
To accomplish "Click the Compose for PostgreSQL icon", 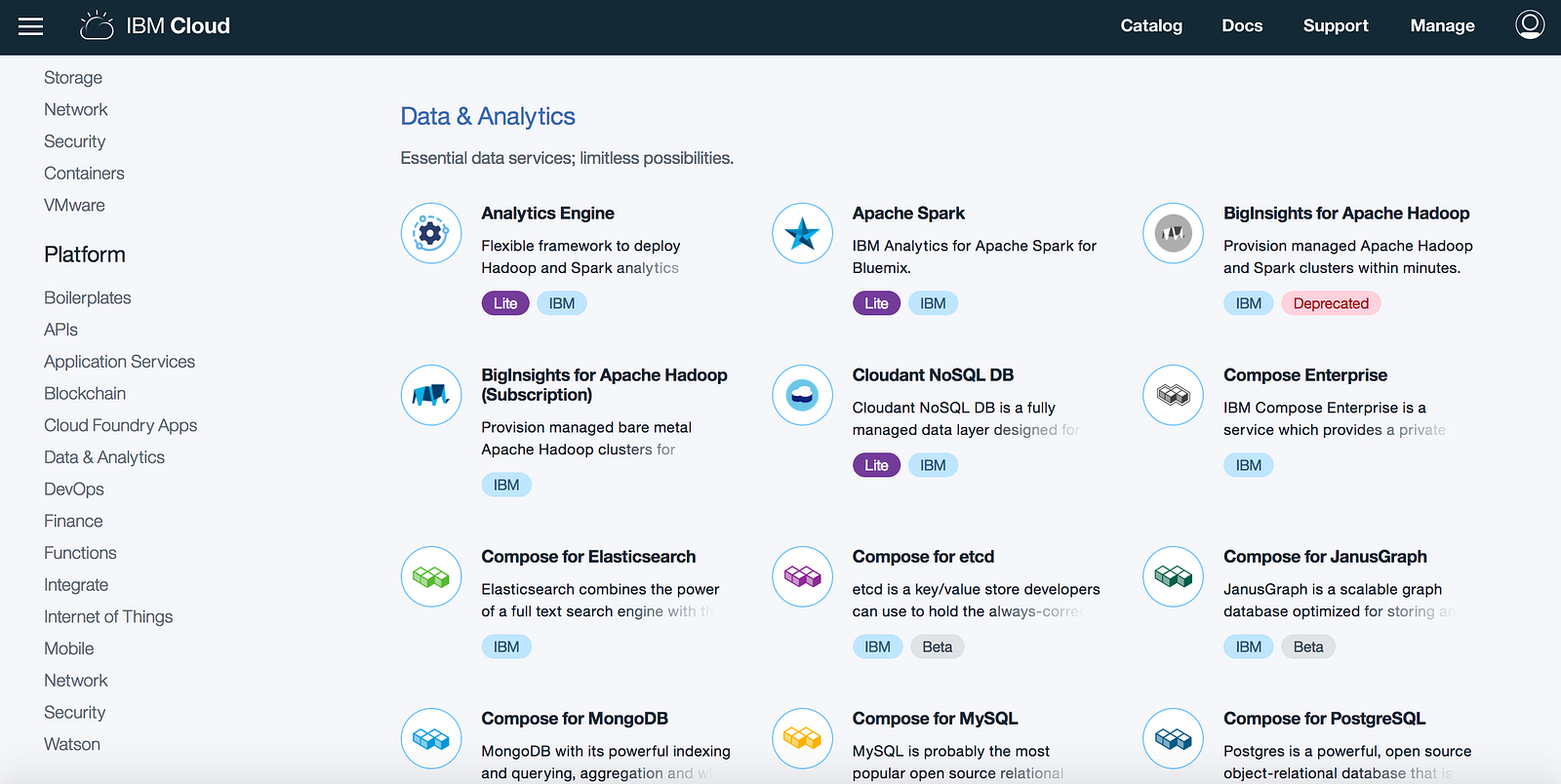I will pyautogui.click(x=1173, y=738).
